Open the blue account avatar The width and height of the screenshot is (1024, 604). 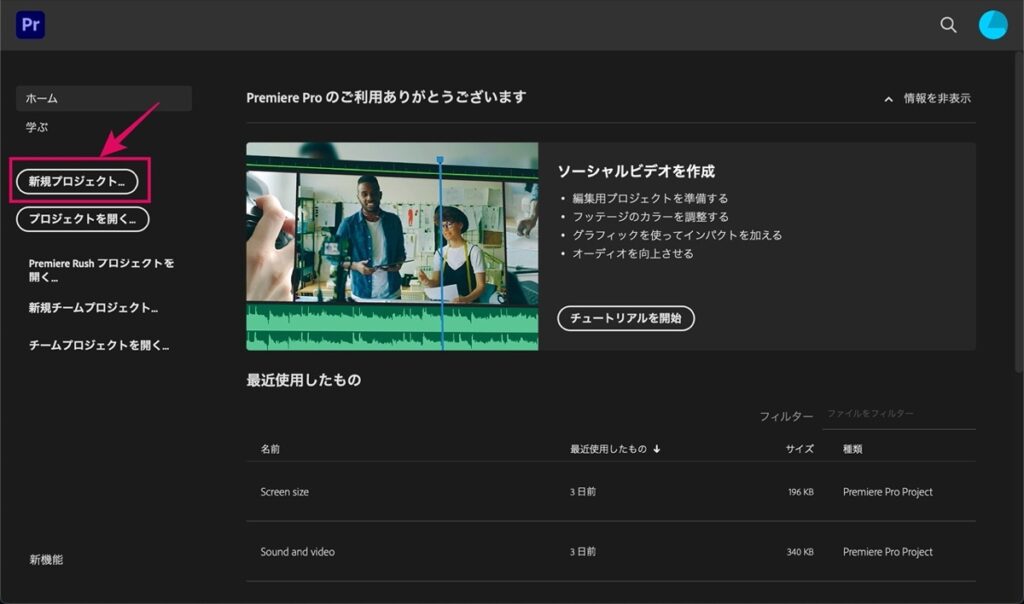point(993,25)
